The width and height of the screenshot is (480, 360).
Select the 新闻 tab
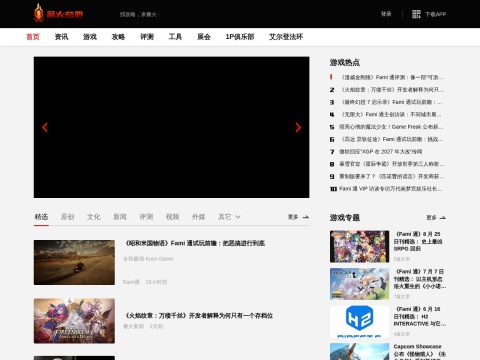(120, 217)
